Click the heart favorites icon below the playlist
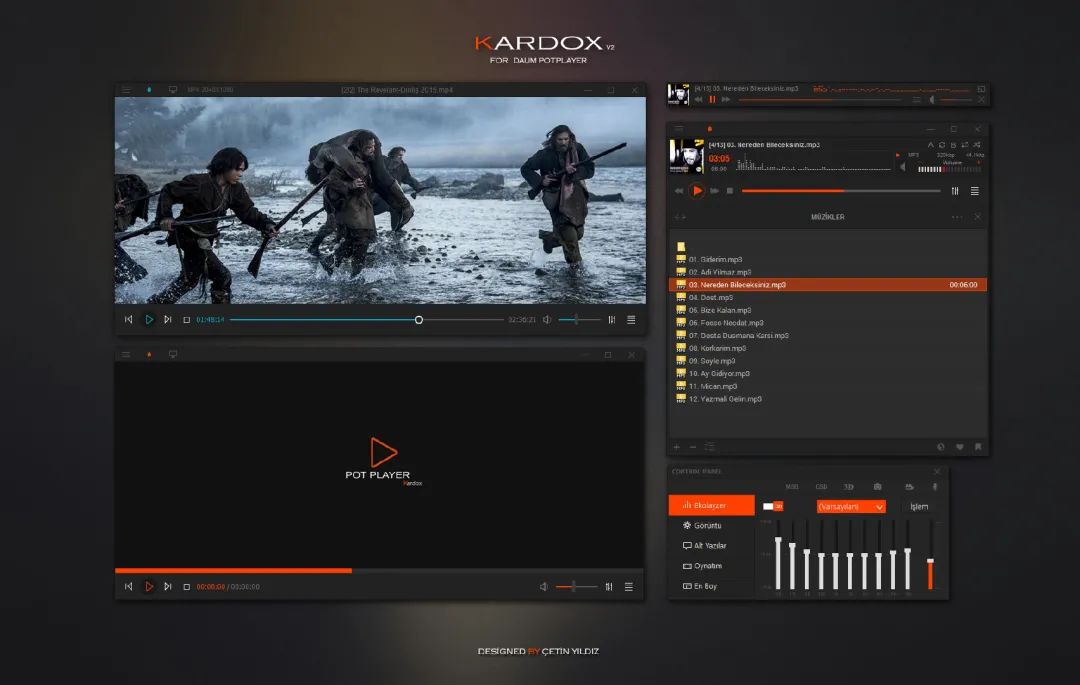 [x=960, y=447]
